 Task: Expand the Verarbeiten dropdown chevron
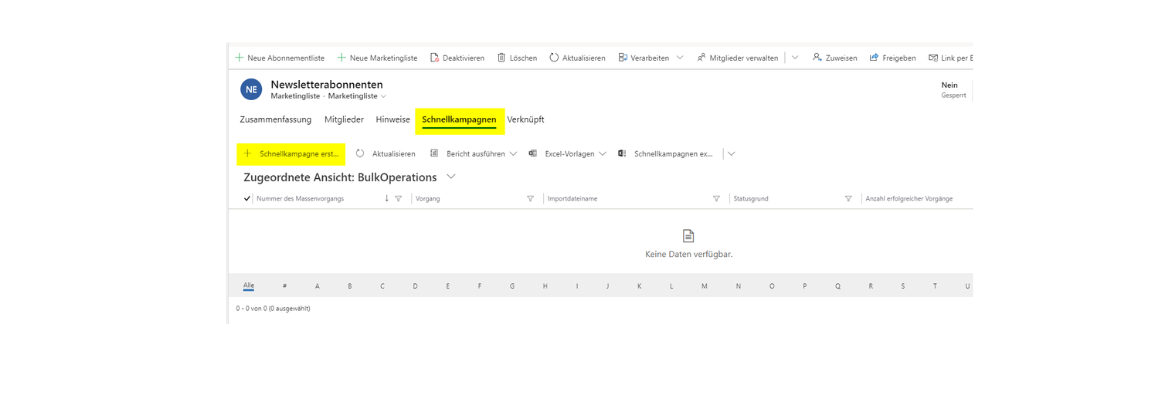(x=680, y=57)
